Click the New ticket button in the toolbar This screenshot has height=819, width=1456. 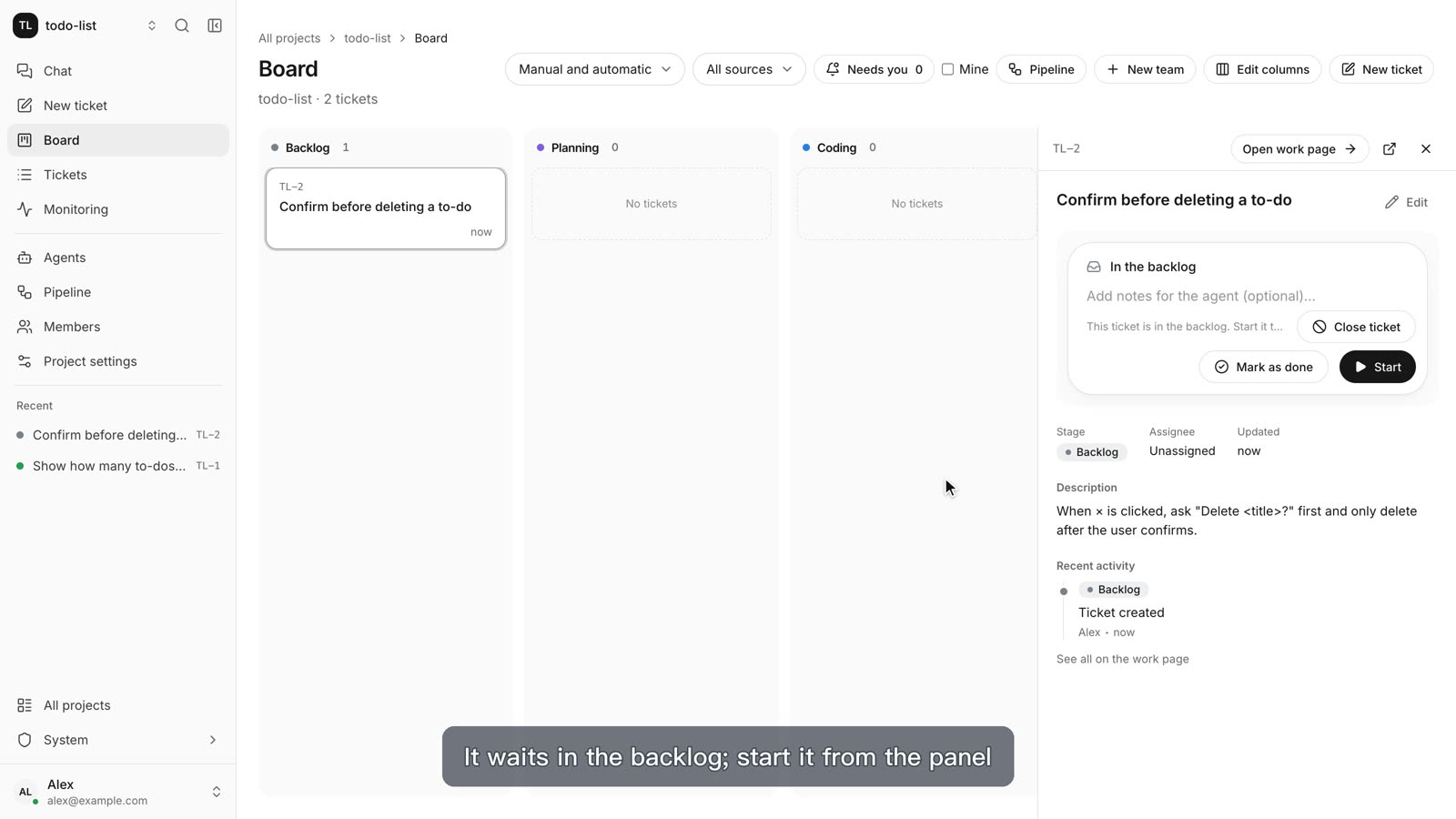pyautogui.click(x=1381, y=69)
